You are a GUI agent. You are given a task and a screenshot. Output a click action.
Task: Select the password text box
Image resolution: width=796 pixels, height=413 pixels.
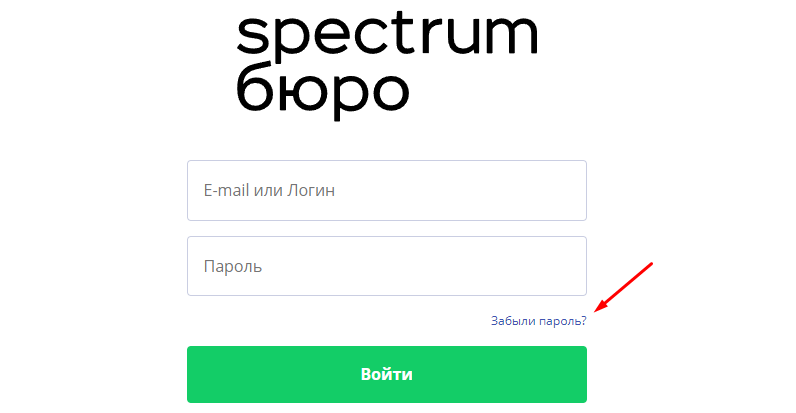(x=386, y=266)
